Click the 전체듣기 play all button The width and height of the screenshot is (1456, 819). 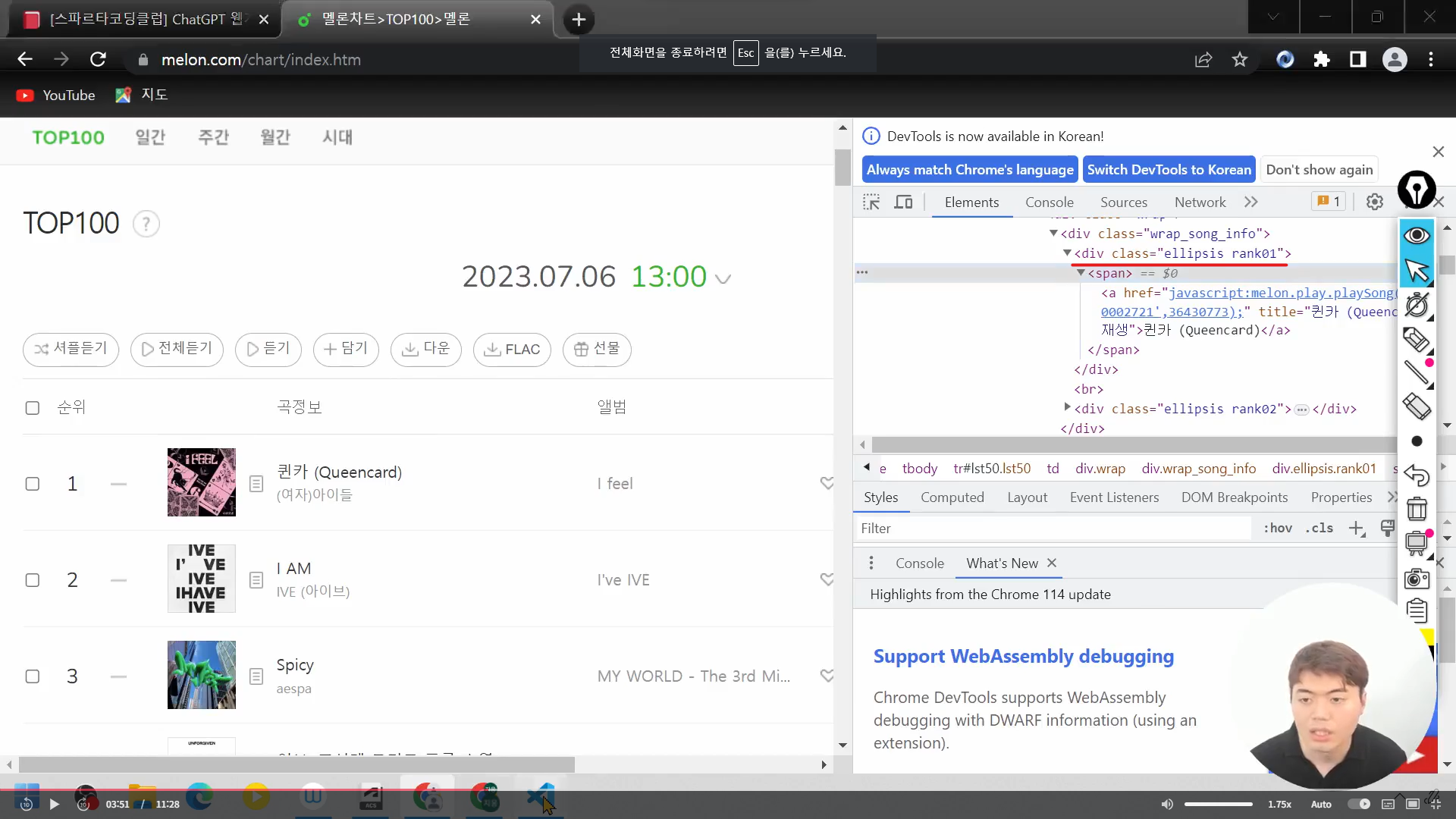(x=177, y=350)
